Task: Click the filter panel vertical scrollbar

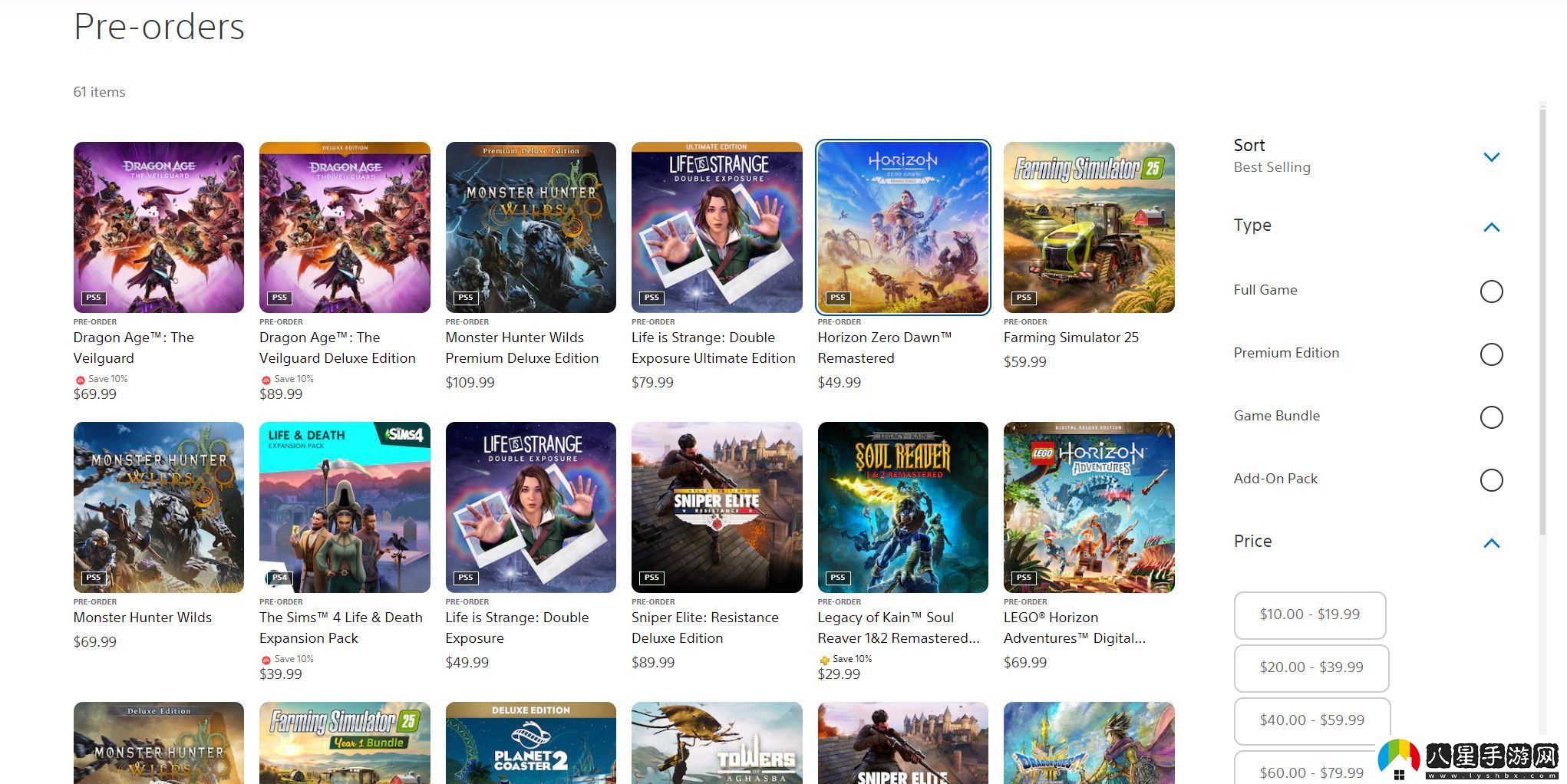Action: (x=1542, y=322)
